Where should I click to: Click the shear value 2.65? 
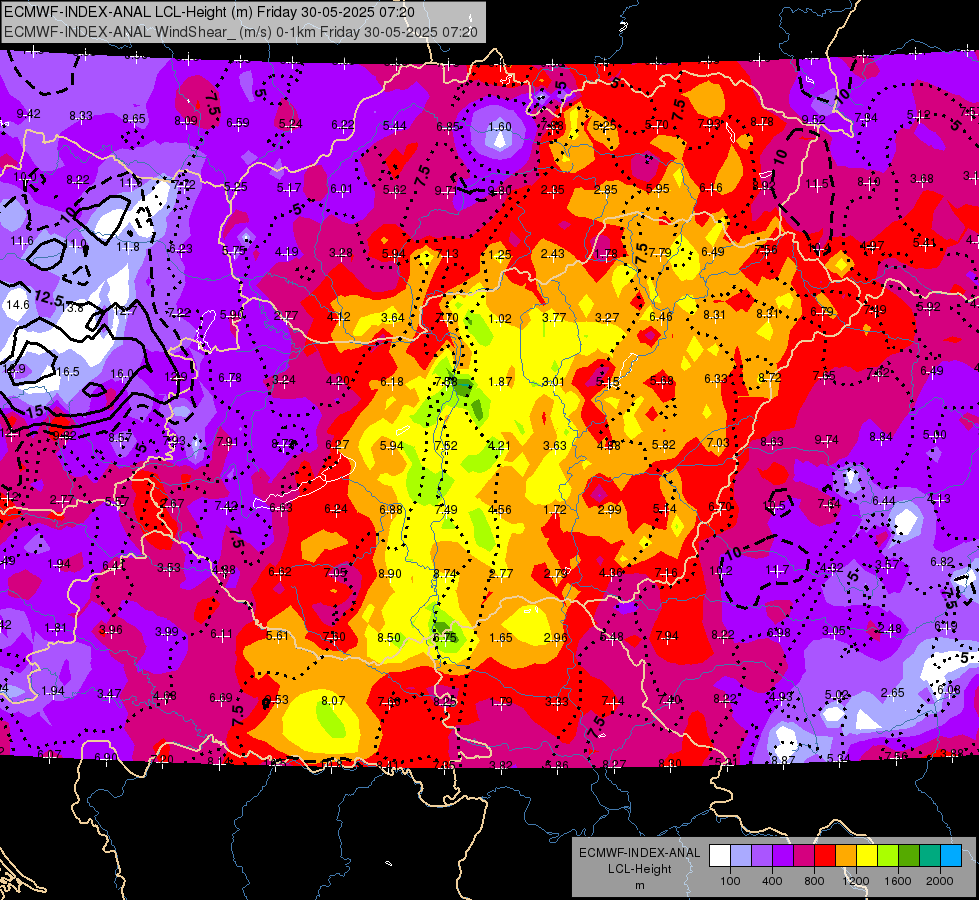[893, 693]
